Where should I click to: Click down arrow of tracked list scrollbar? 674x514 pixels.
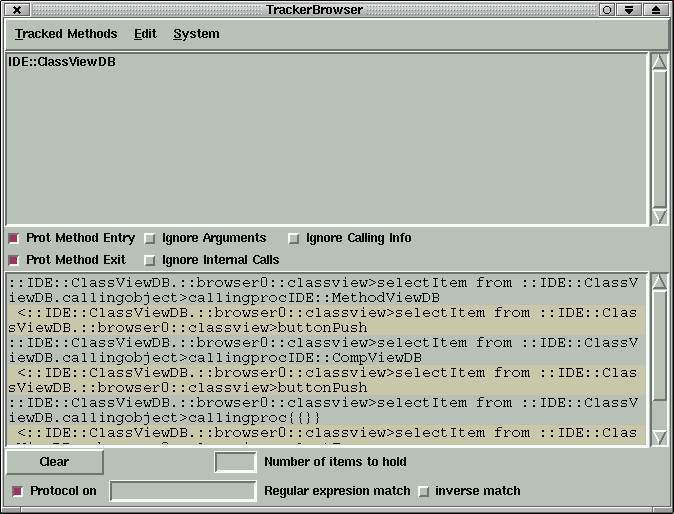pyautogui.click(x=659, y=216)
